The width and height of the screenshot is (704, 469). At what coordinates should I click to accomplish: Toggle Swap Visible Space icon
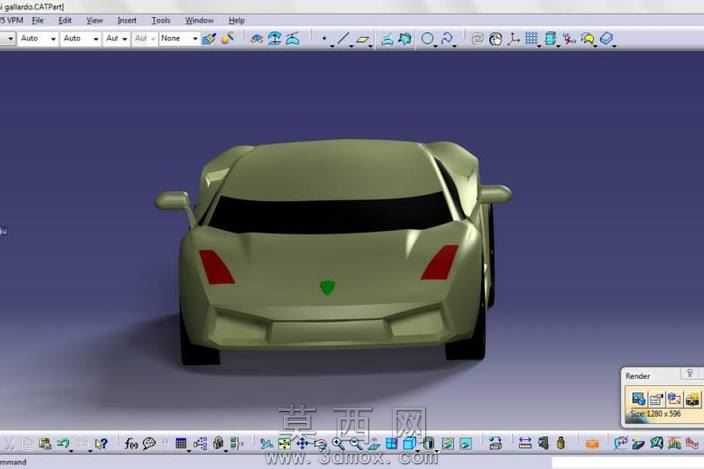465,443
